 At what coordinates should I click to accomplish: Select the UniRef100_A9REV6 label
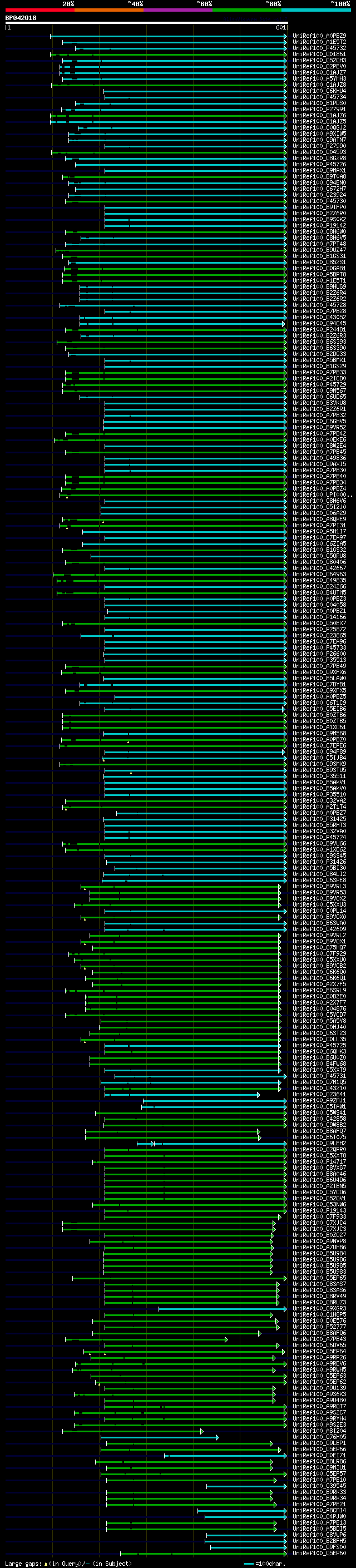(319, 1363)
